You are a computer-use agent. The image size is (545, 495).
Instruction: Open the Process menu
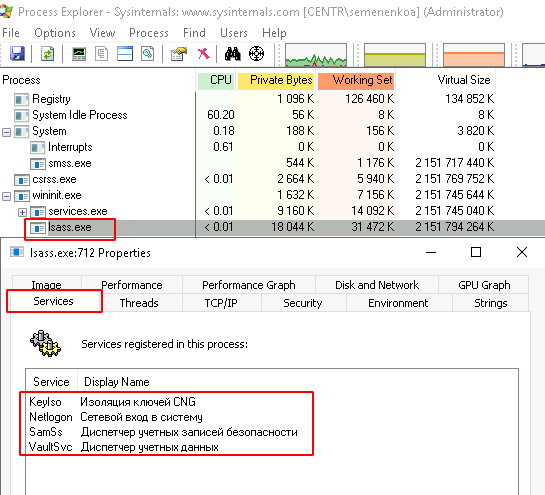(149, 33)
